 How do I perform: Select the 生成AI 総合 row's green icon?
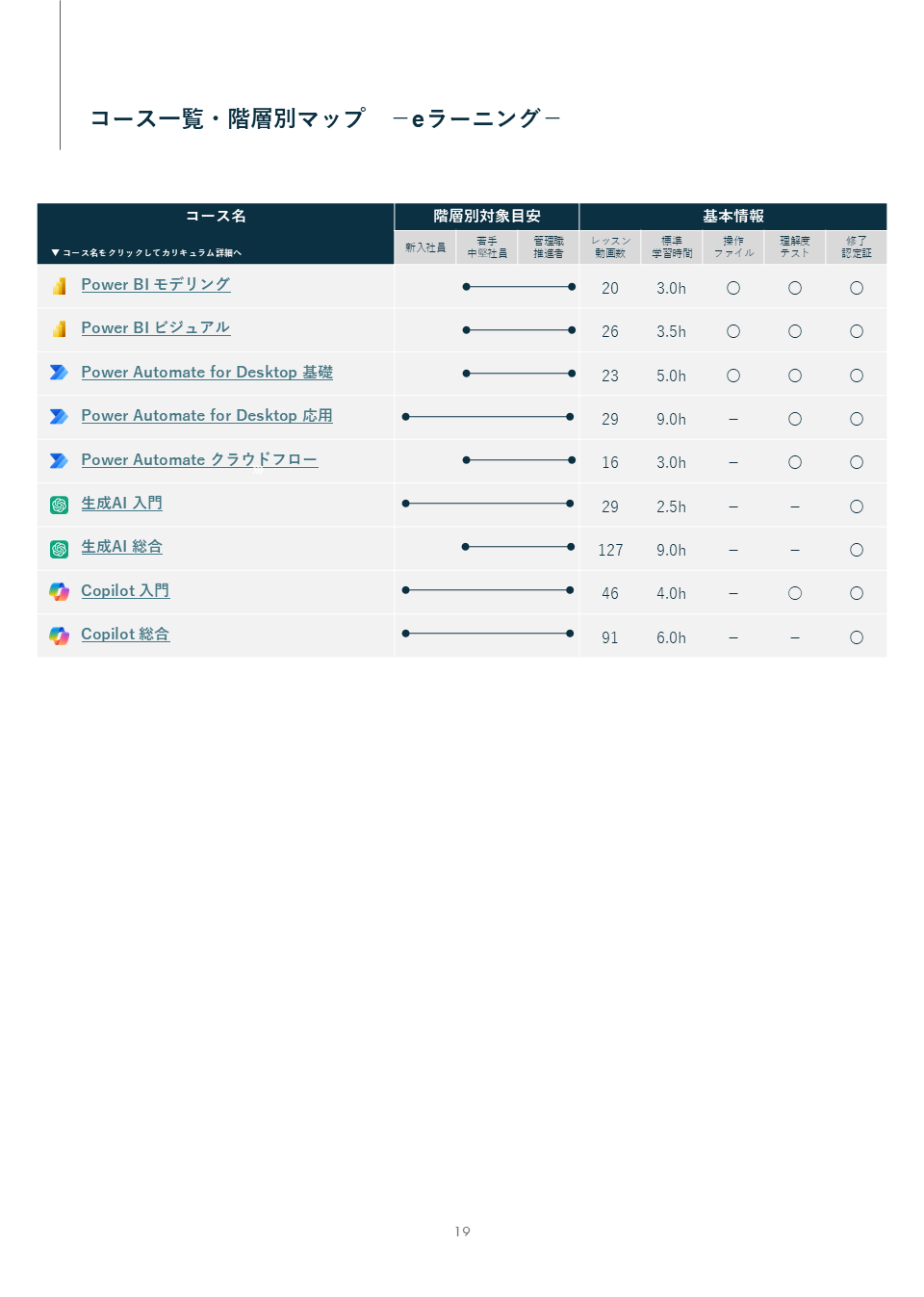tap(59, 547)
